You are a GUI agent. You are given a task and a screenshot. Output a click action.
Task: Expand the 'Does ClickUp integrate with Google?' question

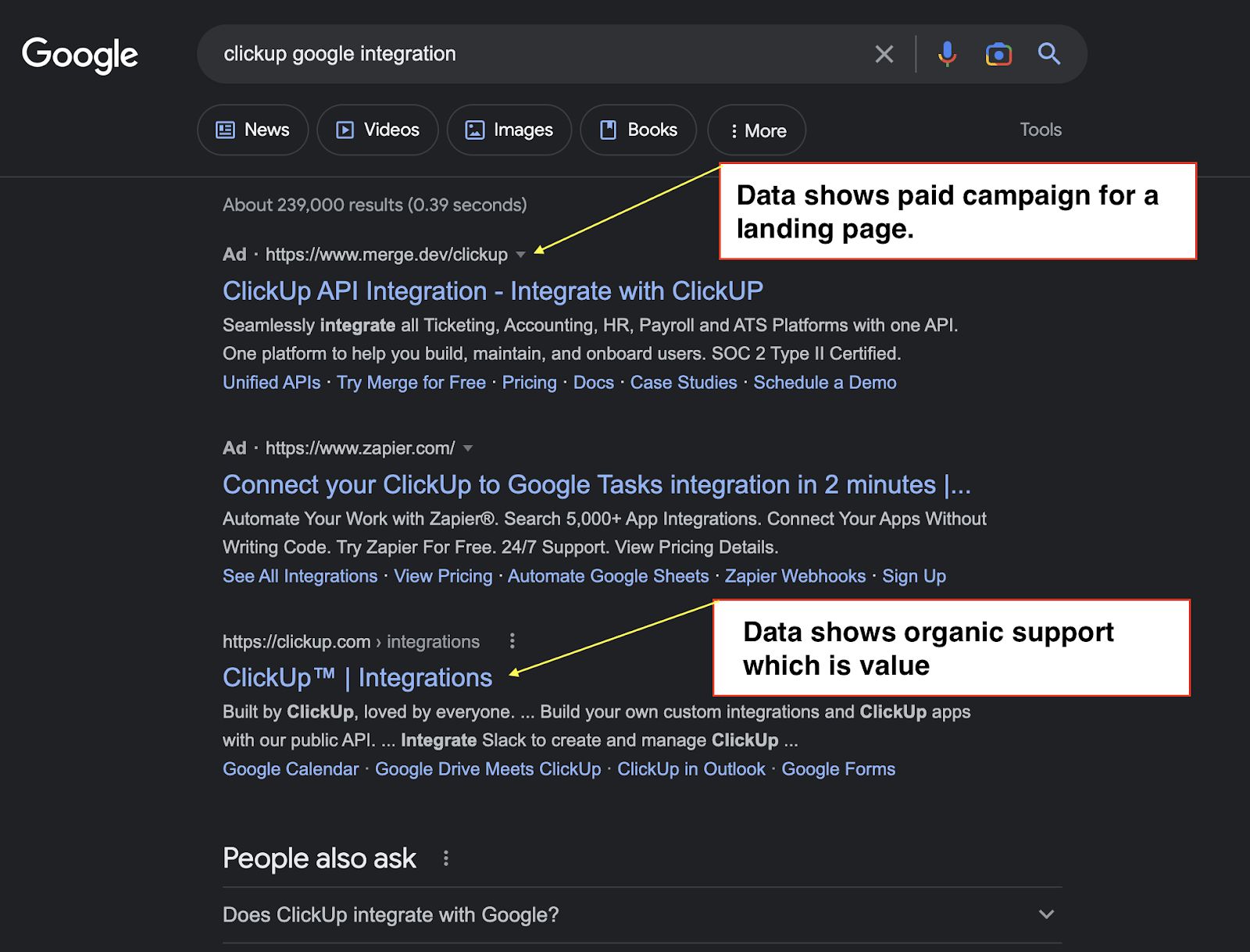tap(642, 915)
